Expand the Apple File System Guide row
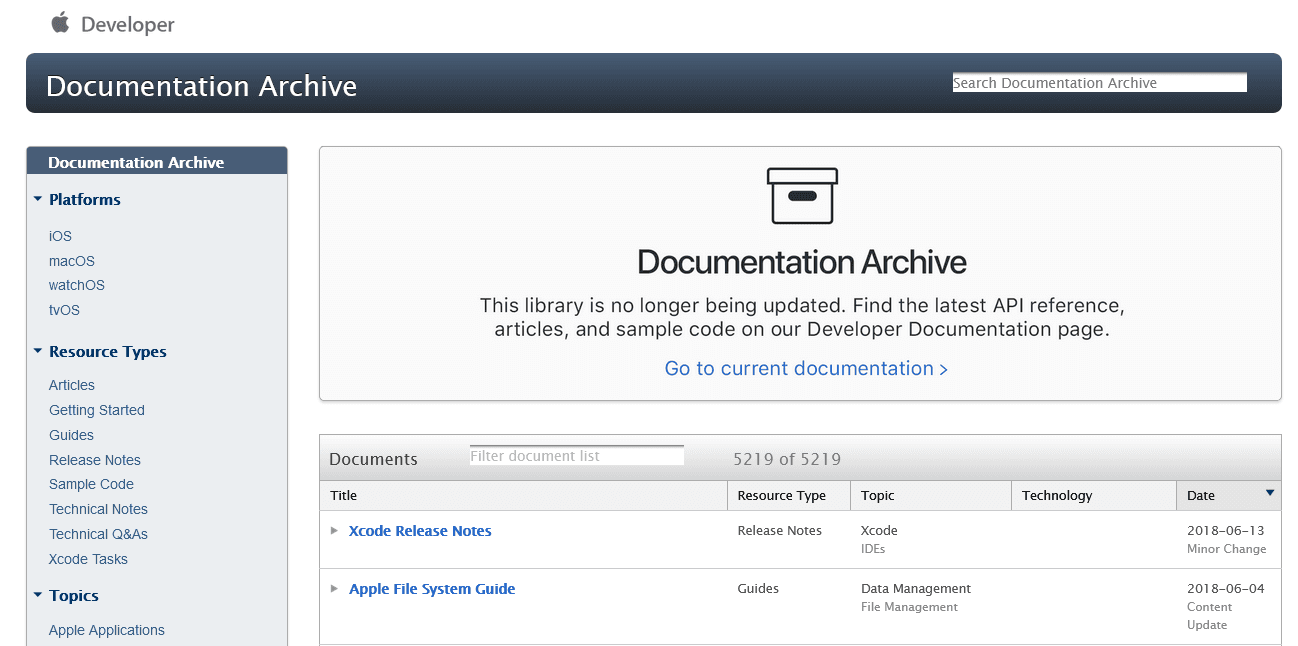This screenshot has height=646, width=1298. click(335, 589)
